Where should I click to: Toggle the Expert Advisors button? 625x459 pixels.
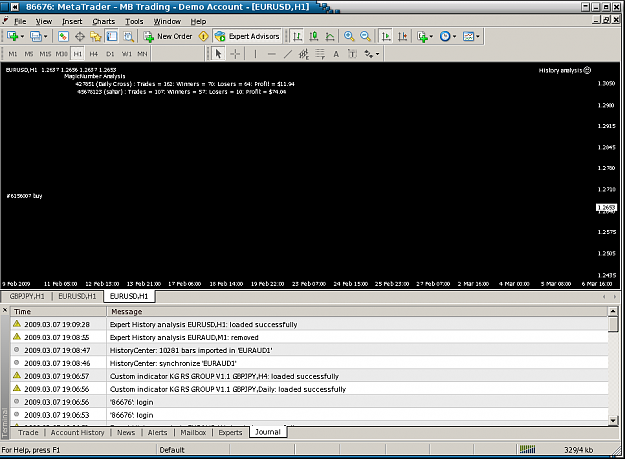tap(247, 37)
